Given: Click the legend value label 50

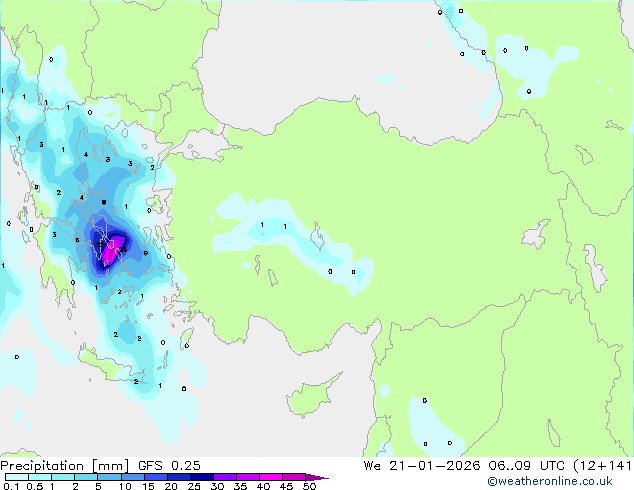Looking at the screenshot, I should pyautogui.click(x=309, y=487).
